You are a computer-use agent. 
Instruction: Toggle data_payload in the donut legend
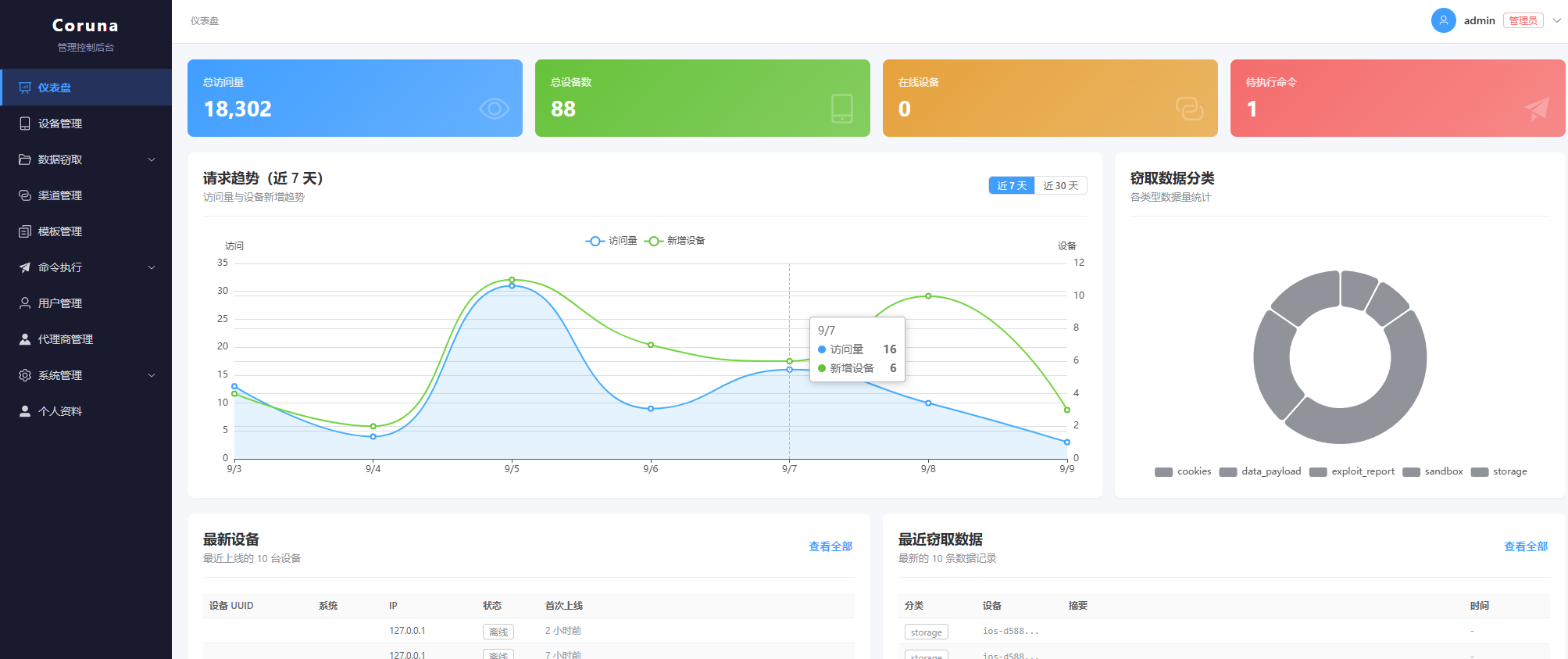pos(1260,471)
